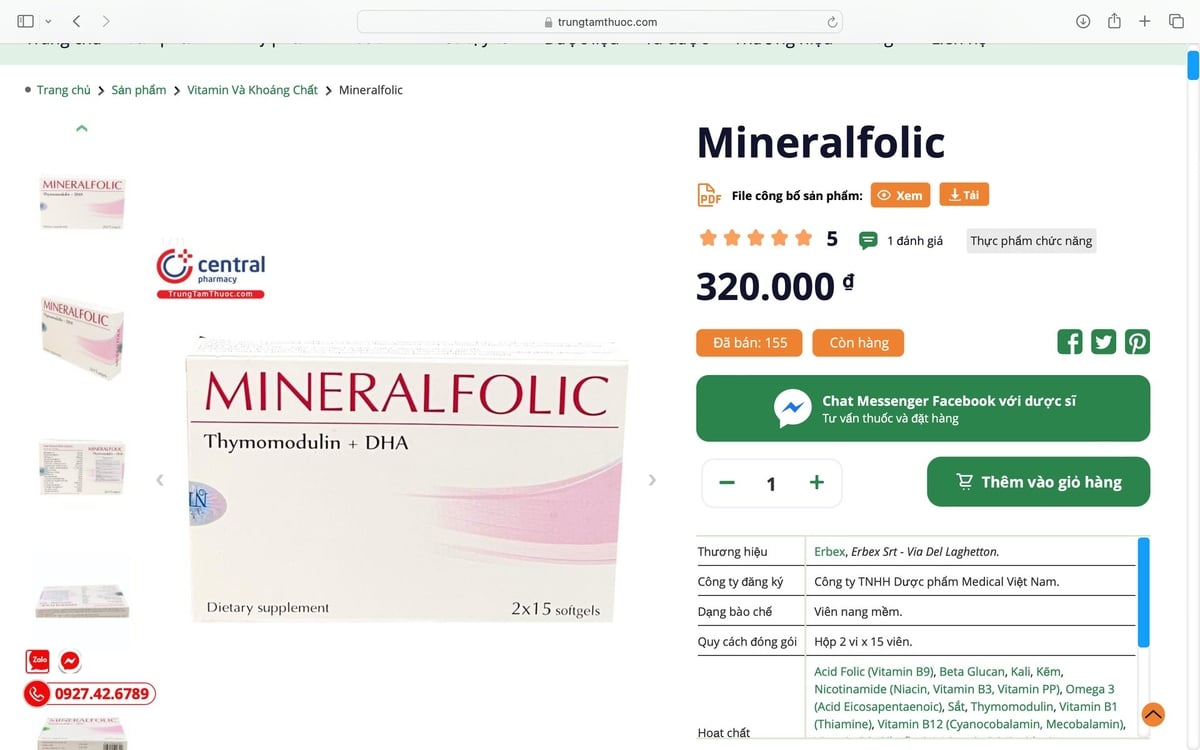Open Sản phẩm breadcrumb link
This screenshot has height=750, width=1200.
click(x=139, y=90)
